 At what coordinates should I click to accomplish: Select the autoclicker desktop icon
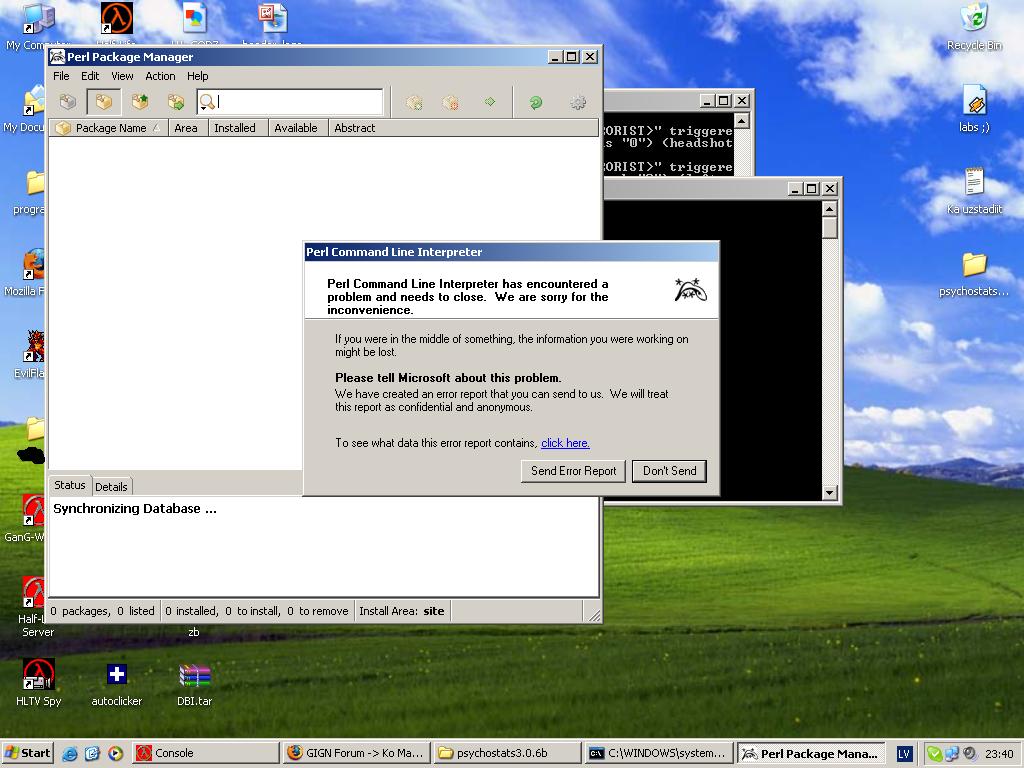(117, 682)
